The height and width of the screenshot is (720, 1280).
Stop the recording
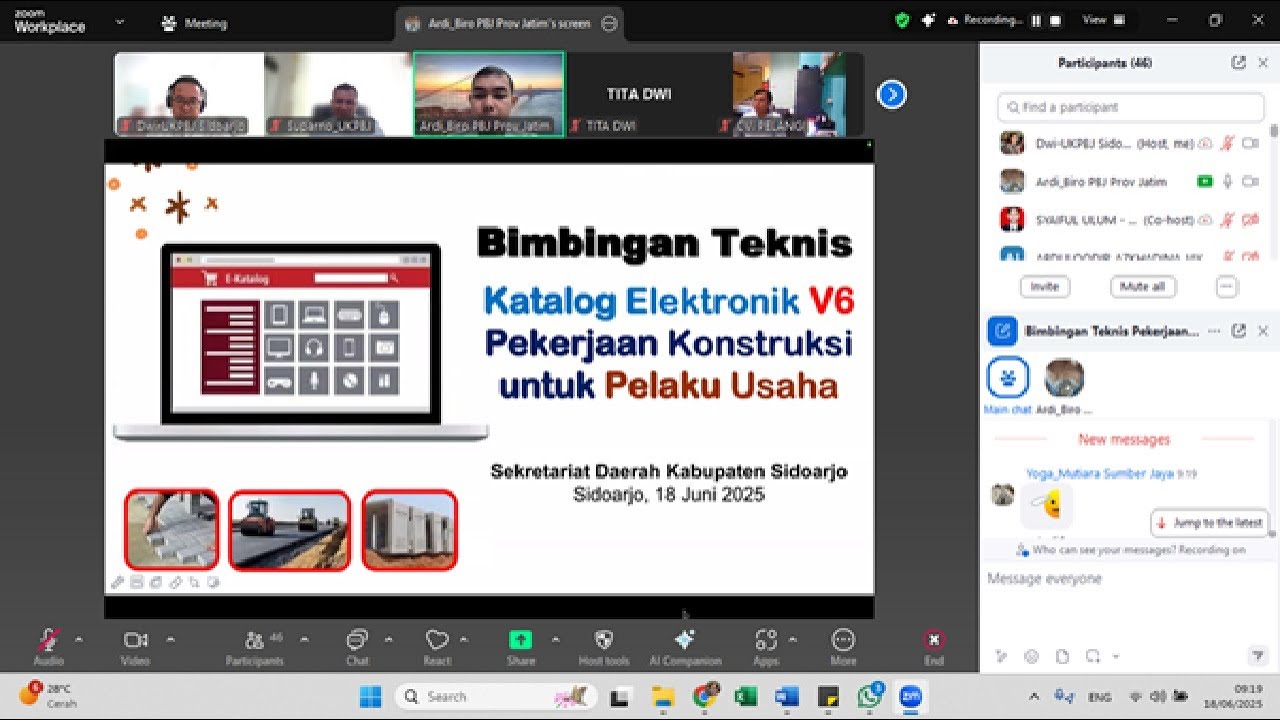click(x=1055, y=20)
